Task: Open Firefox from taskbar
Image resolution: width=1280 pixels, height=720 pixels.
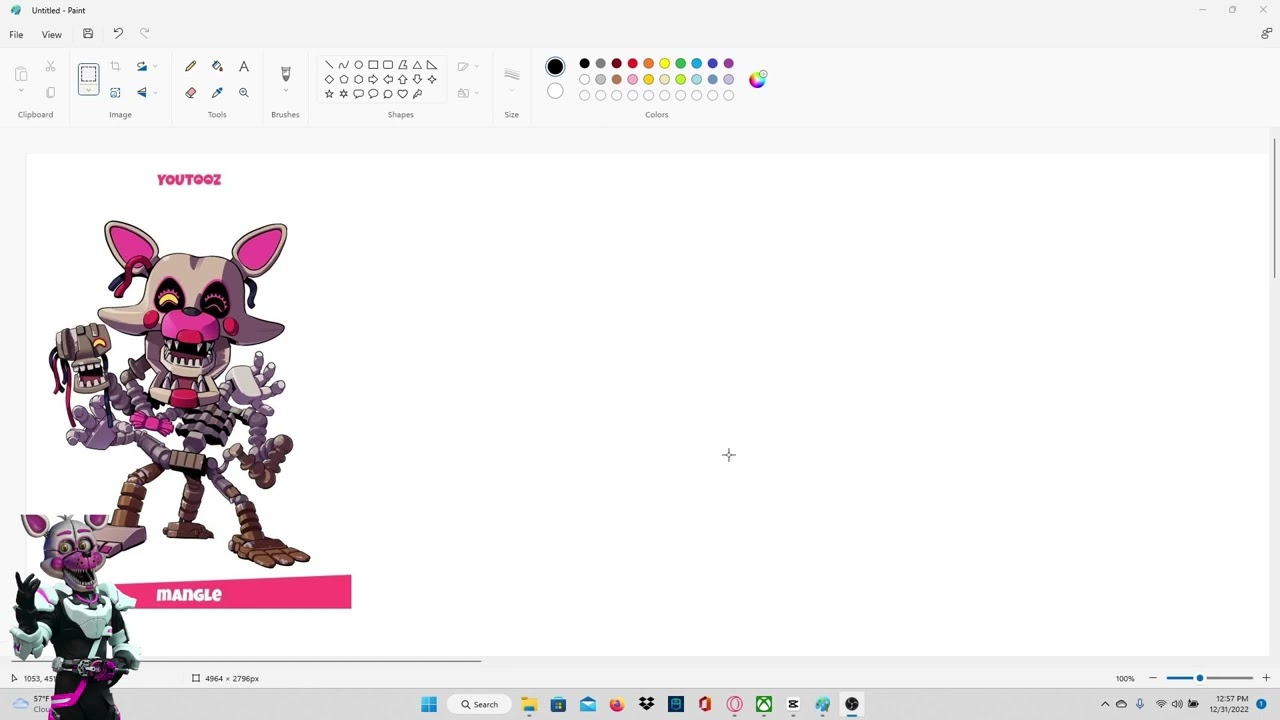Action: pos(617,704)
